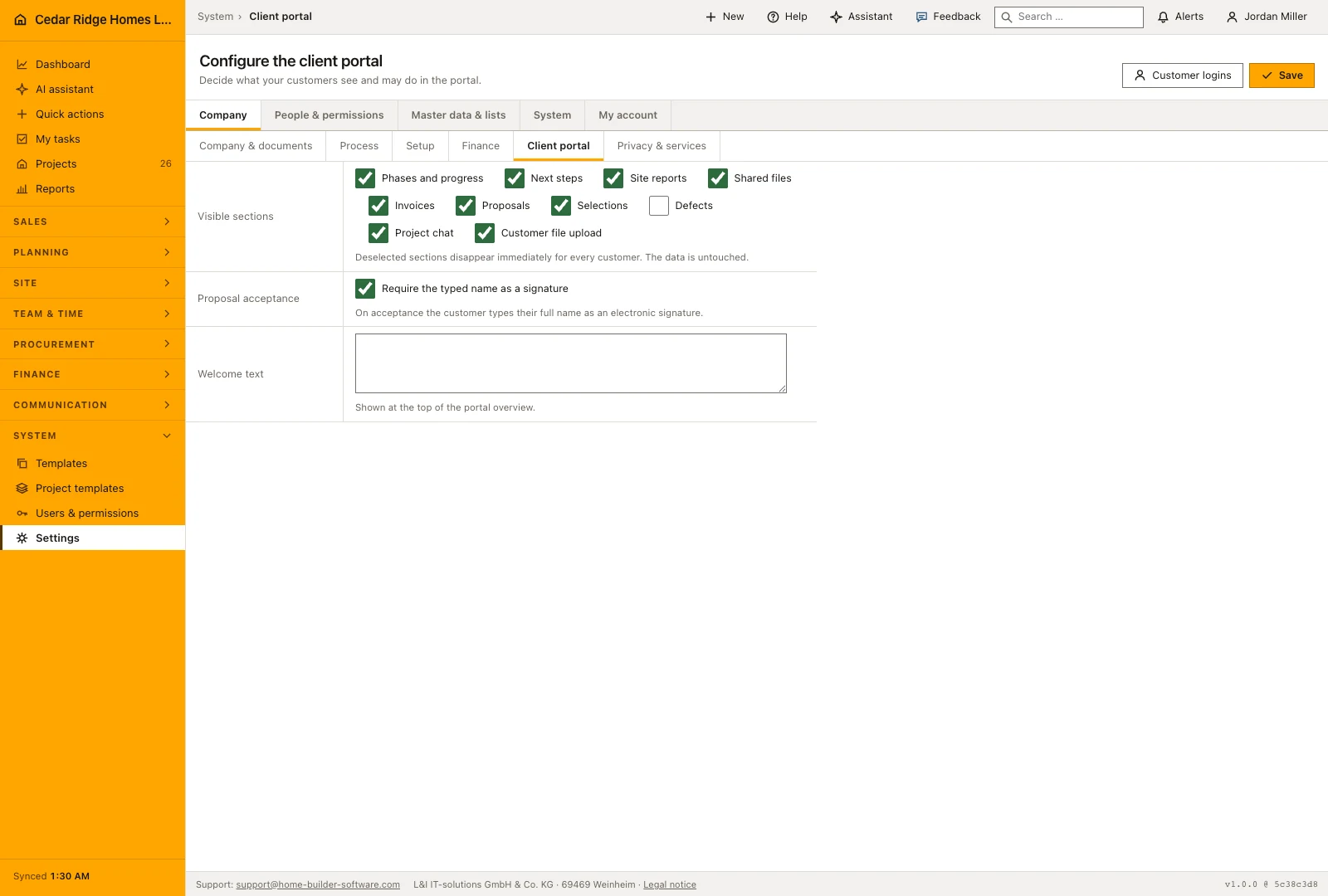Select the Privacy & services sub-tab
This screenshot has width=1328, height=896.
point(662,146)
